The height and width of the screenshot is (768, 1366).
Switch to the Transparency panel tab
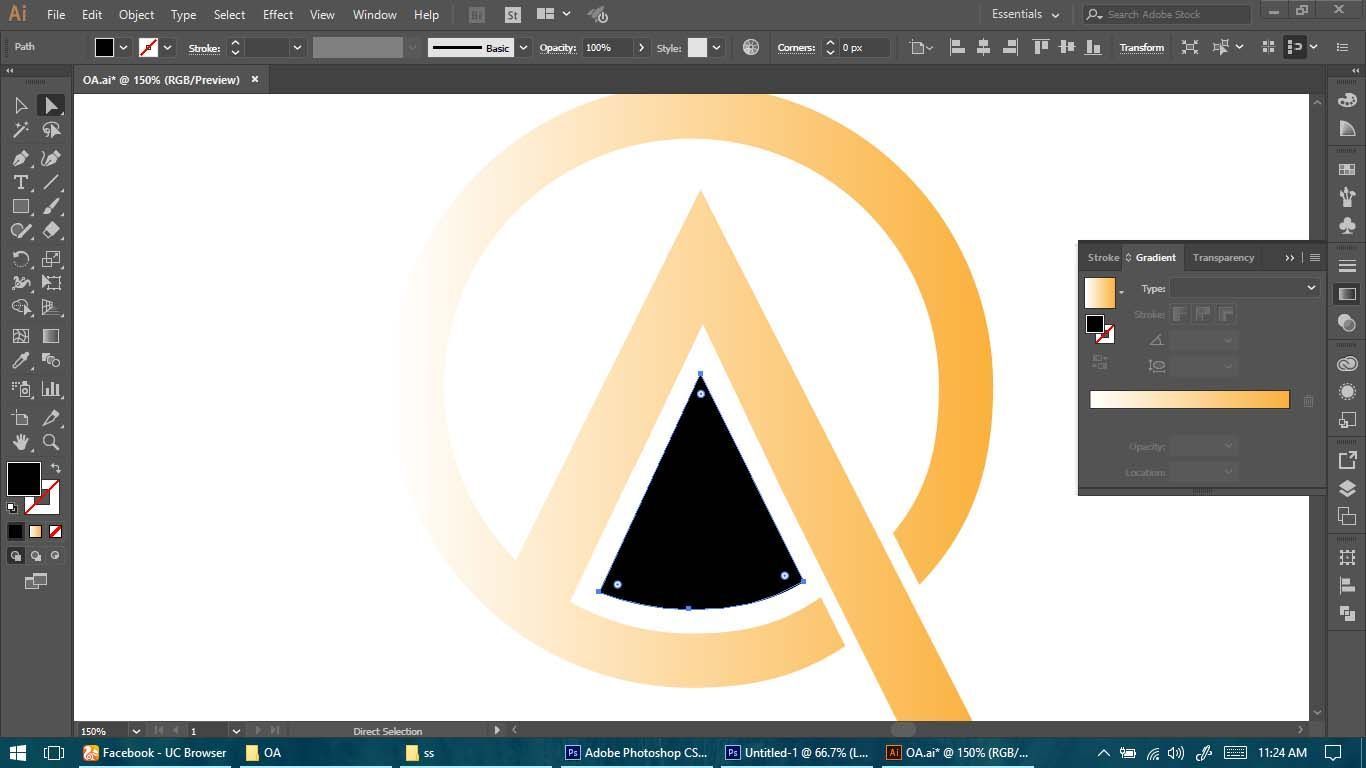[1223, 257]
